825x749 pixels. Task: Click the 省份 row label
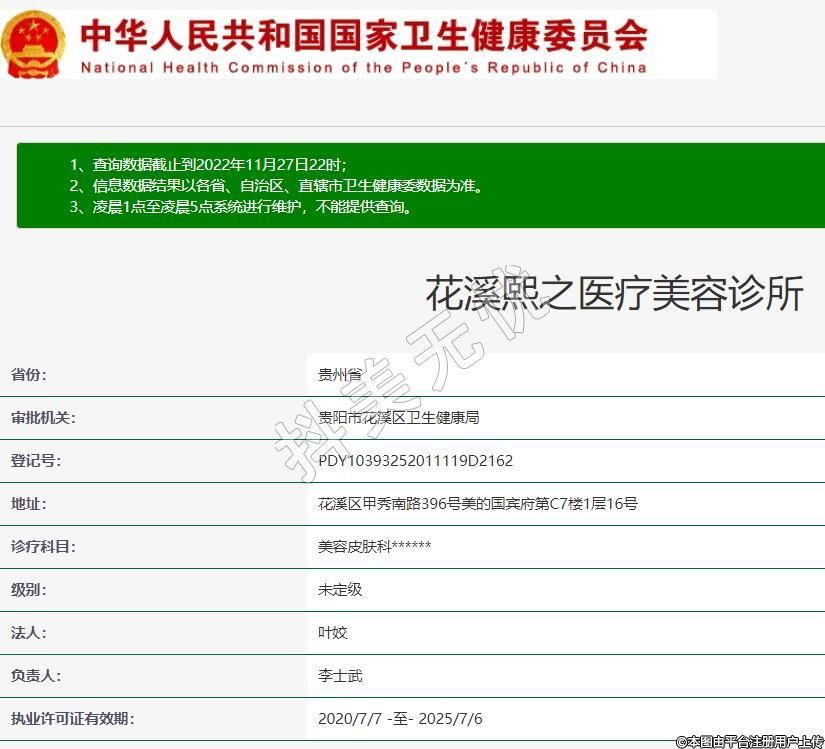point(29,375)
